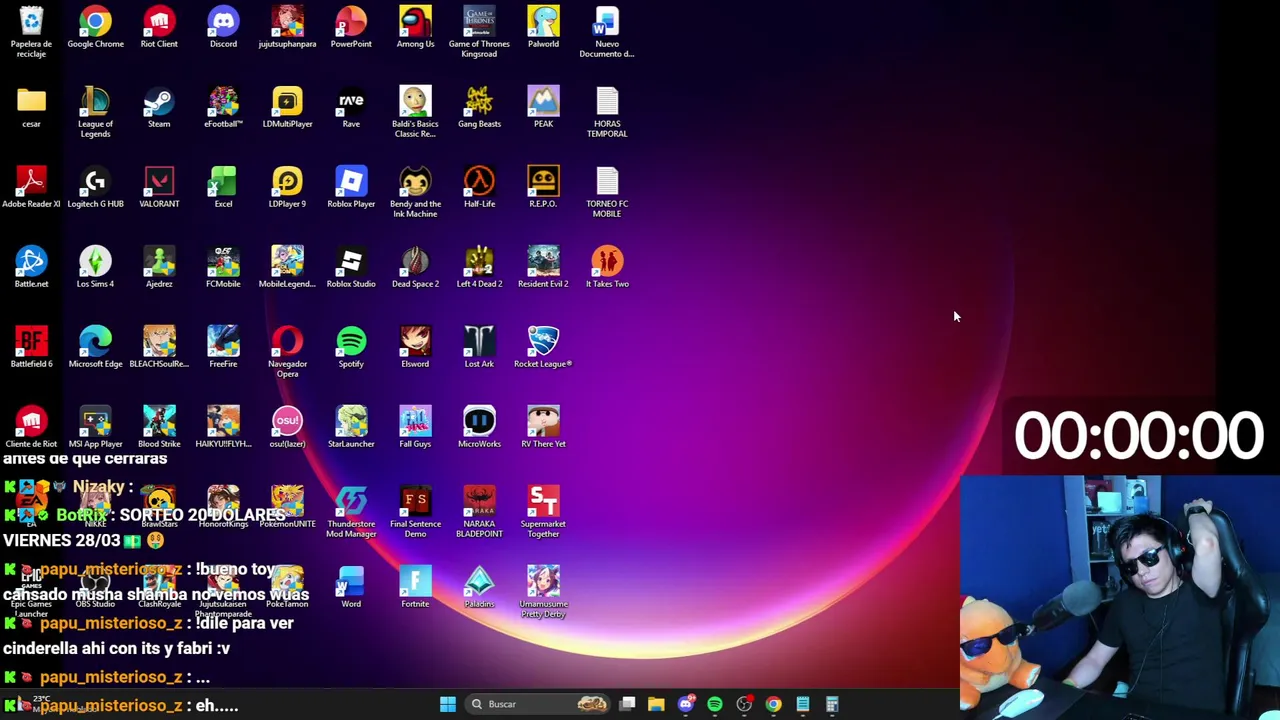Image resolution: width=1280 pixels, height=720 pixels.
Task: Select the osu!(lazer) icon
Action: tap(287, 427)
